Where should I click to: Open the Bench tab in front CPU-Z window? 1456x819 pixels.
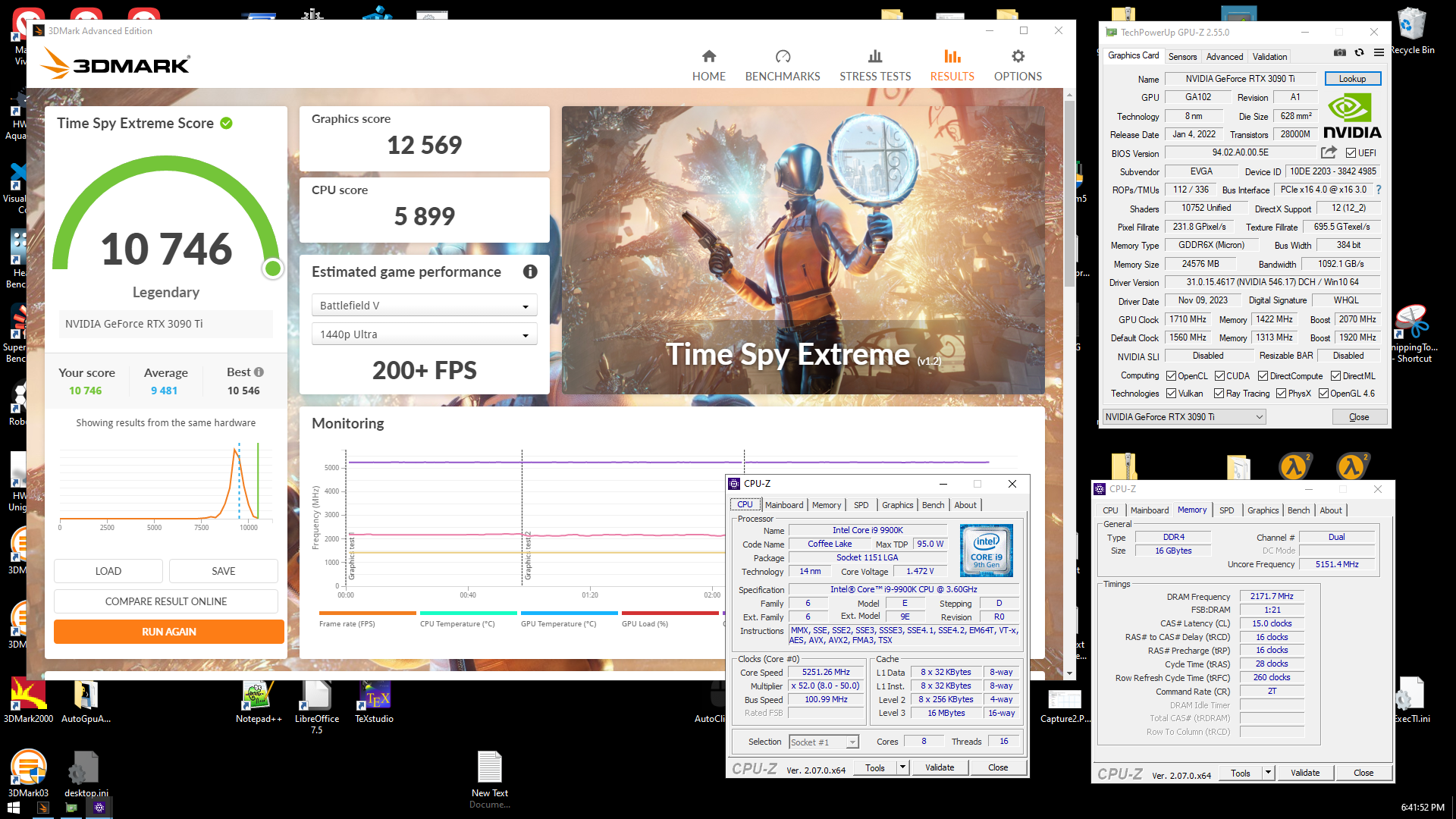[933, 505]
